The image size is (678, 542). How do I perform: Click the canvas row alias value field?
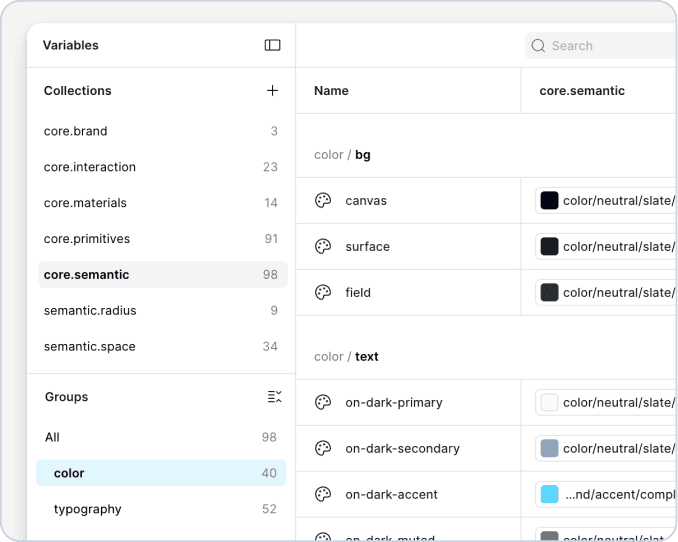(x=606, y=201)
